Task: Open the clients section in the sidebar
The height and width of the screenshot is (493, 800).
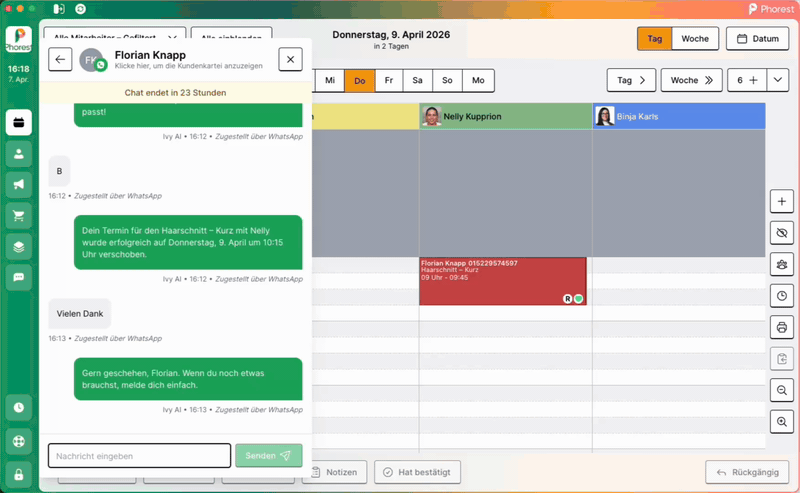Action: click(x=18, y=154)
